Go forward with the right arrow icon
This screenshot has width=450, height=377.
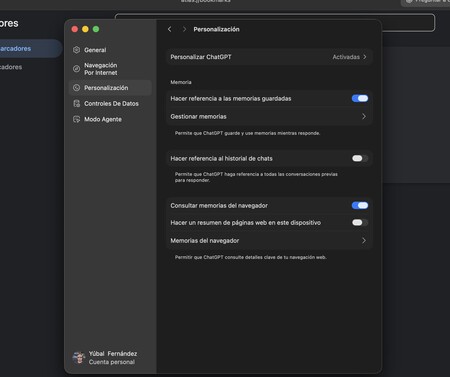click(184, 29)
